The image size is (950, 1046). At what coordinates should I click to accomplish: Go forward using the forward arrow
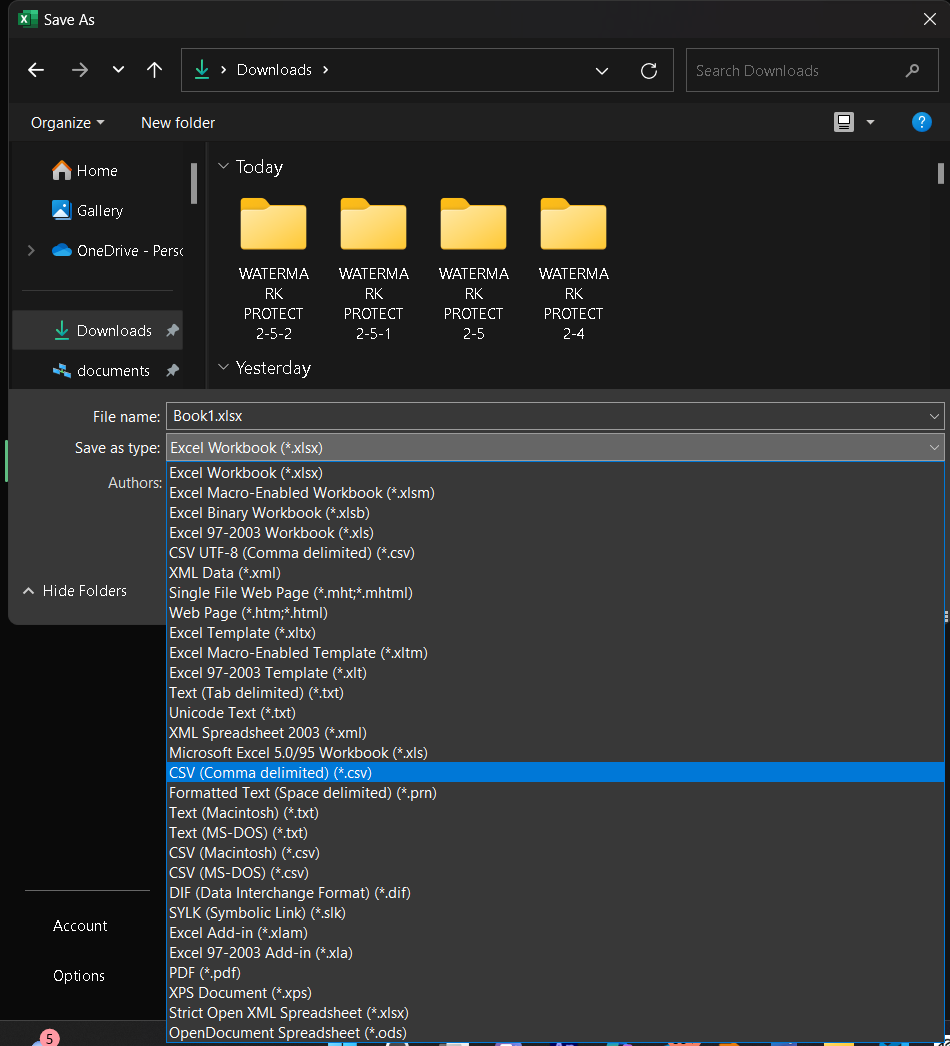[x=80, y=70]
